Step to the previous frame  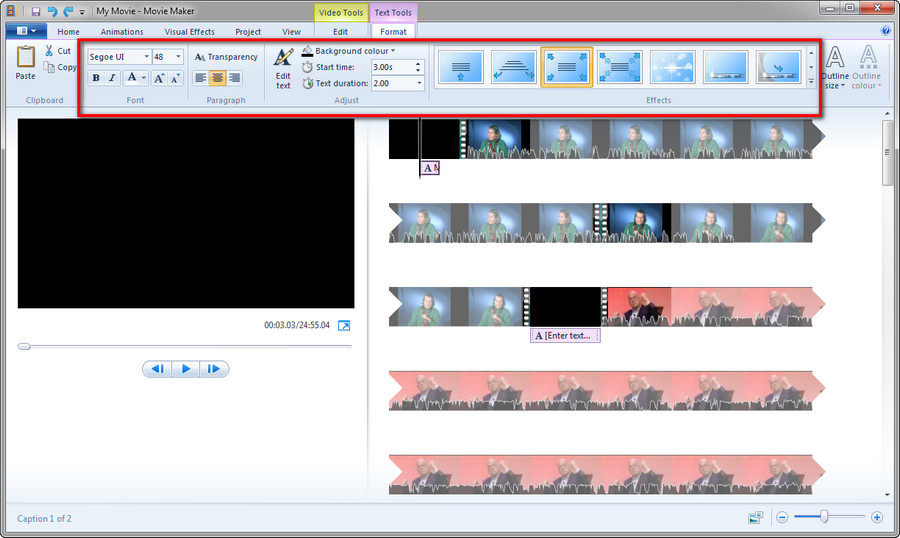157,369
